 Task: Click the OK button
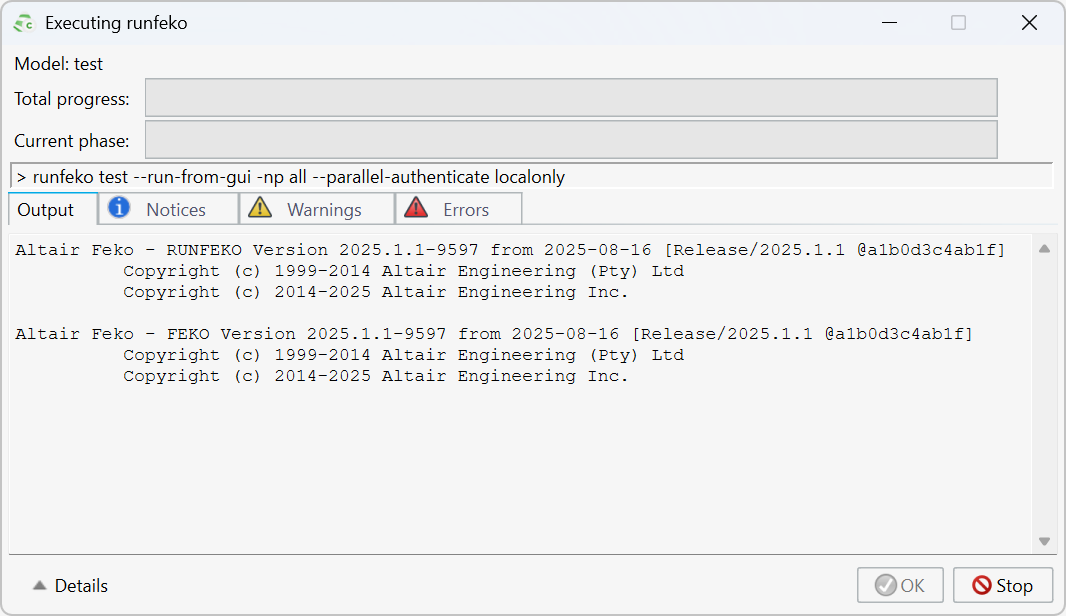coord(900,585)
